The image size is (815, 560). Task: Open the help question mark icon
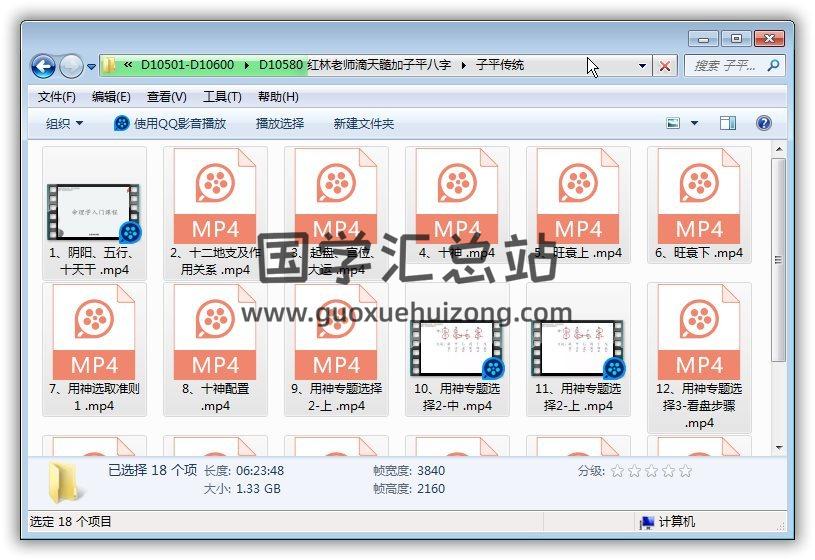point(764,123)
